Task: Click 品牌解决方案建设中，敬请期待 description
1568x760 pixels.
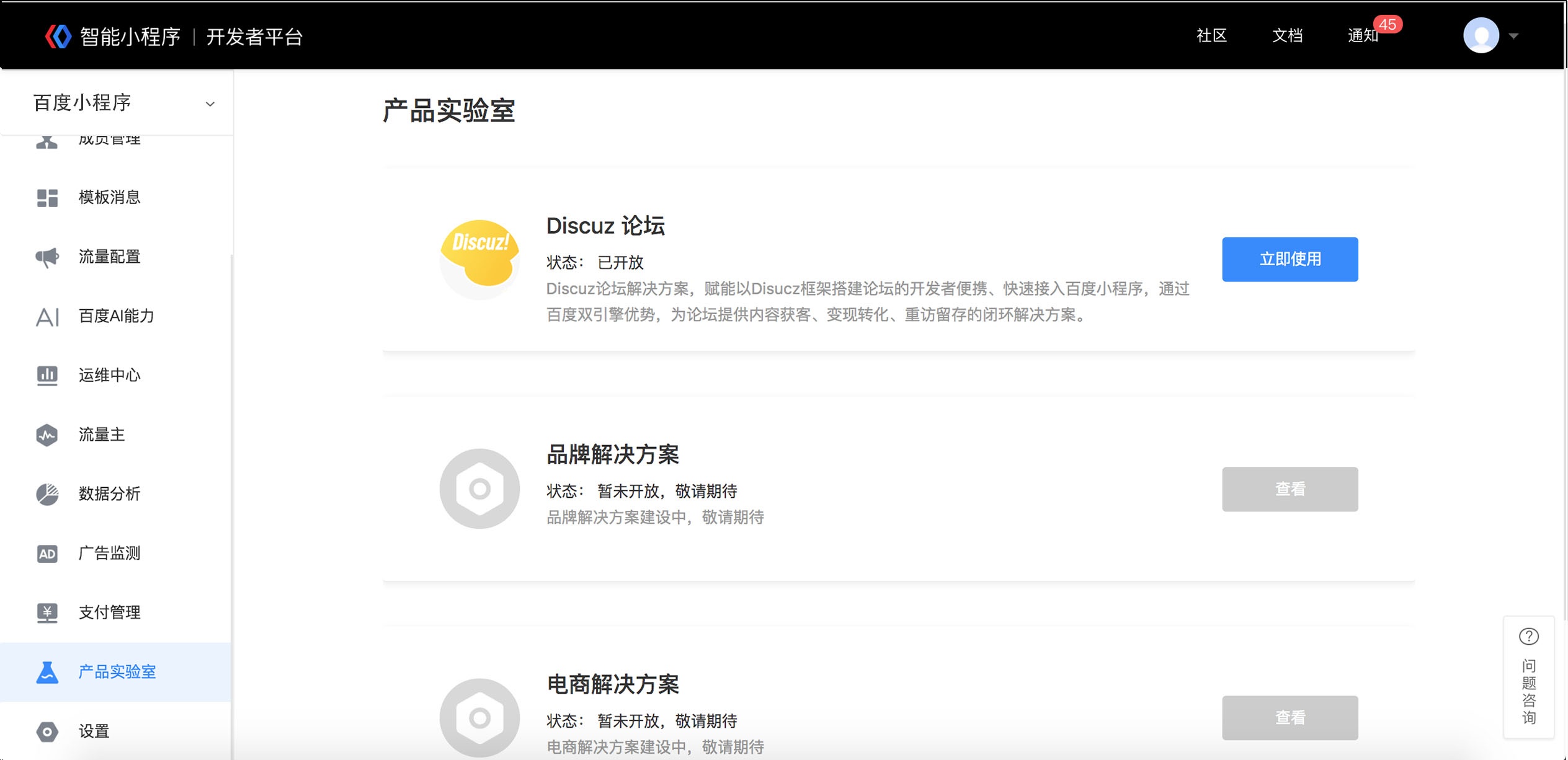Action: click(655, 518)
